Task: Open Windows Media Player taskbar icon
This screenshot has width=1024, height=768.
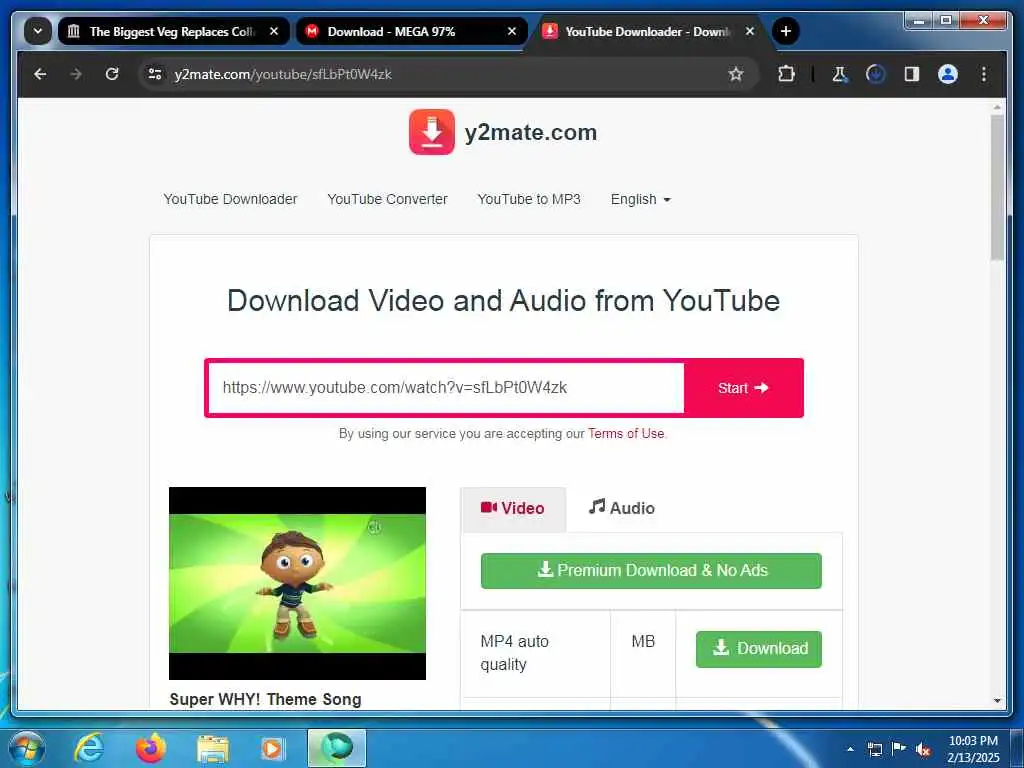Action: pyautogui.click(x=272, y=750)
